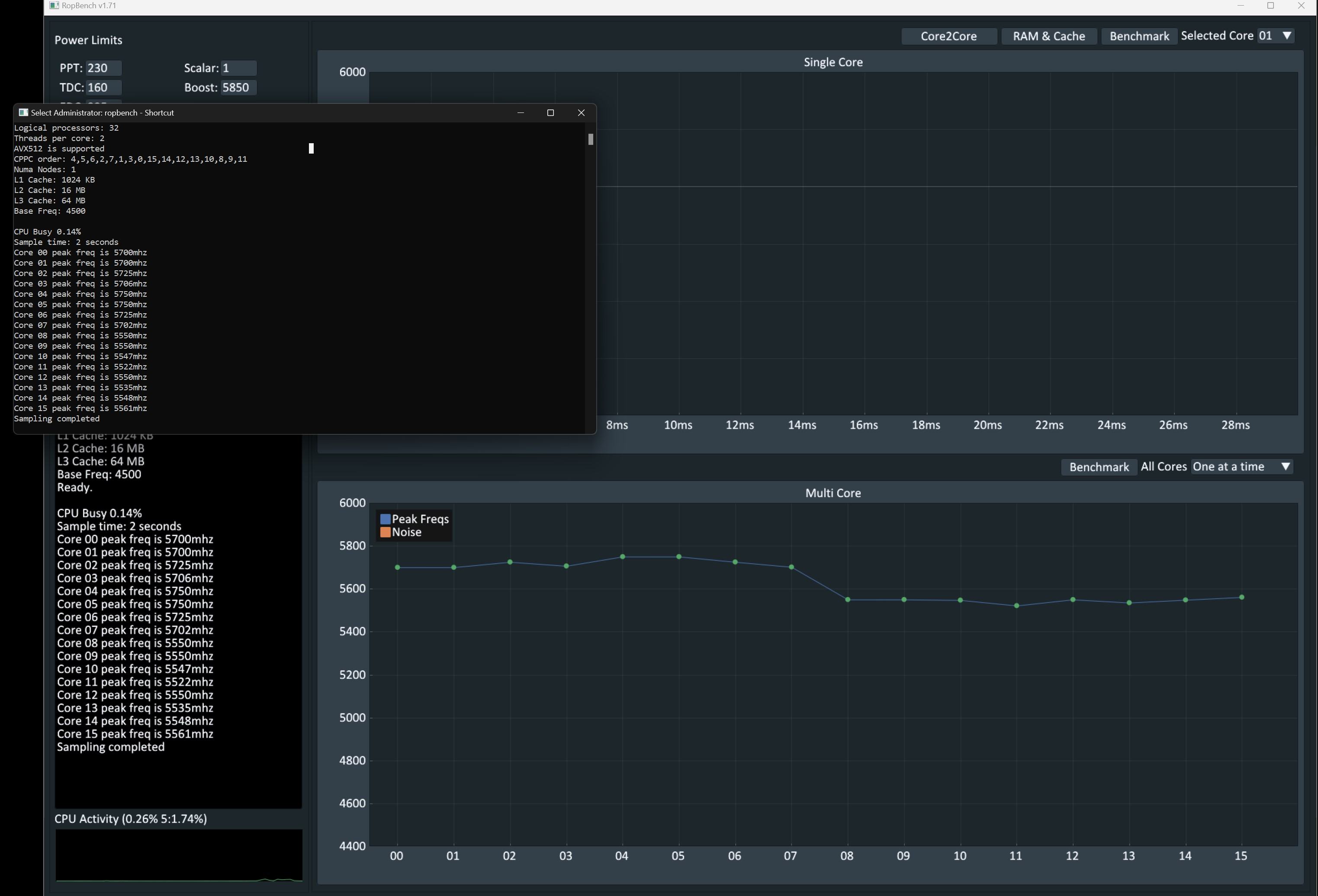Edit the TDC value field

tap(103, 87)
